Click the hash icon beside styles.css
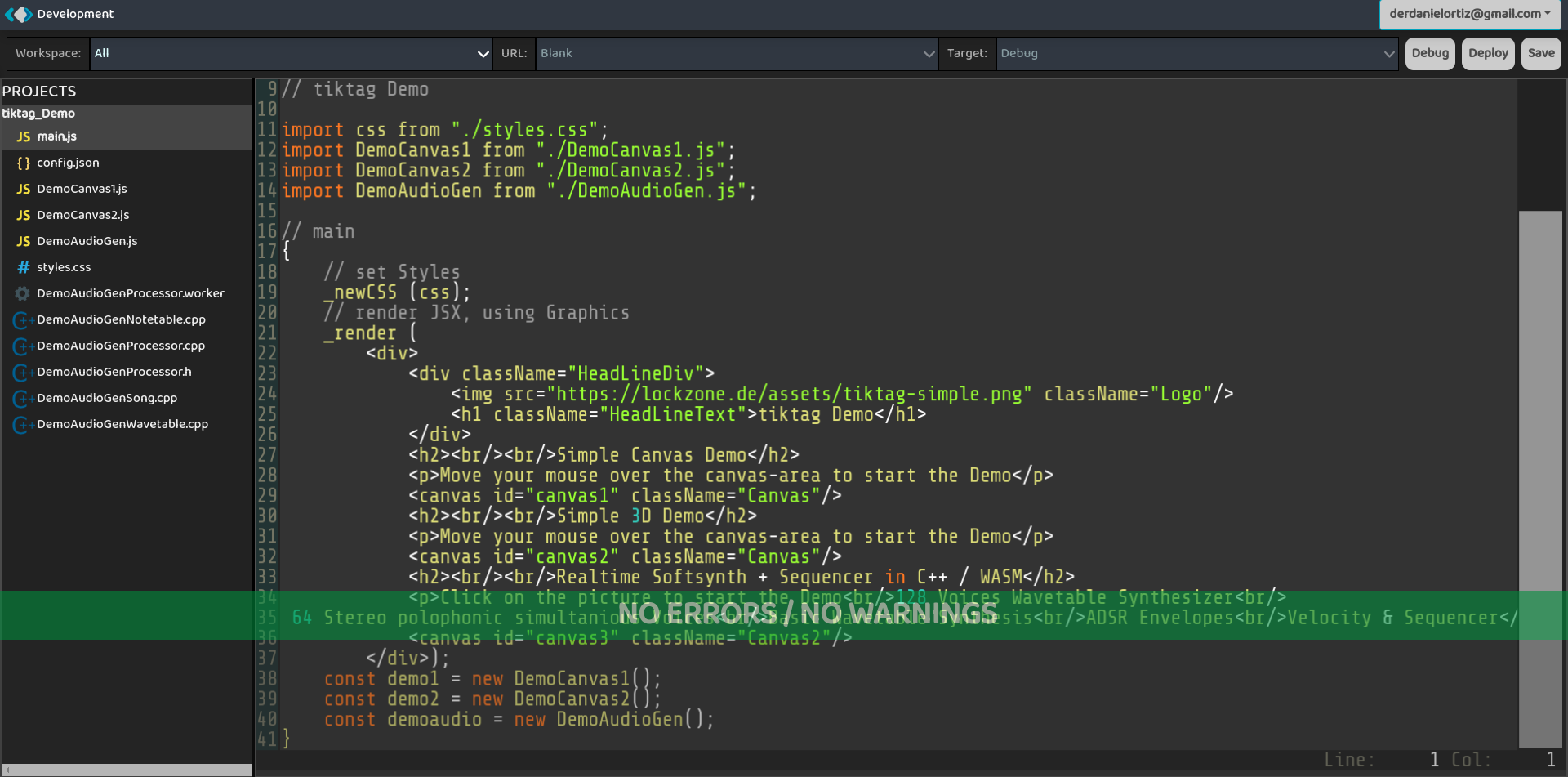 pos(24,267)
